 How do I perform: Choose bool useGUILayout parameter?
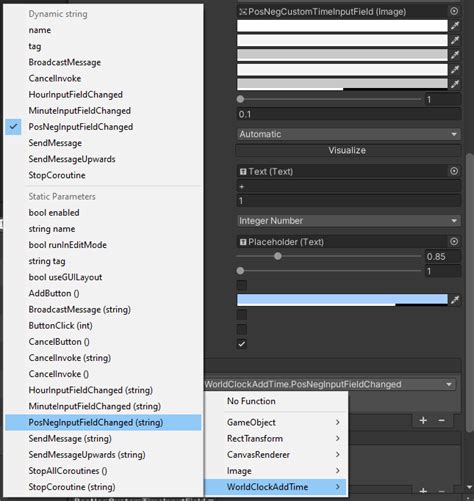point(103,277)
